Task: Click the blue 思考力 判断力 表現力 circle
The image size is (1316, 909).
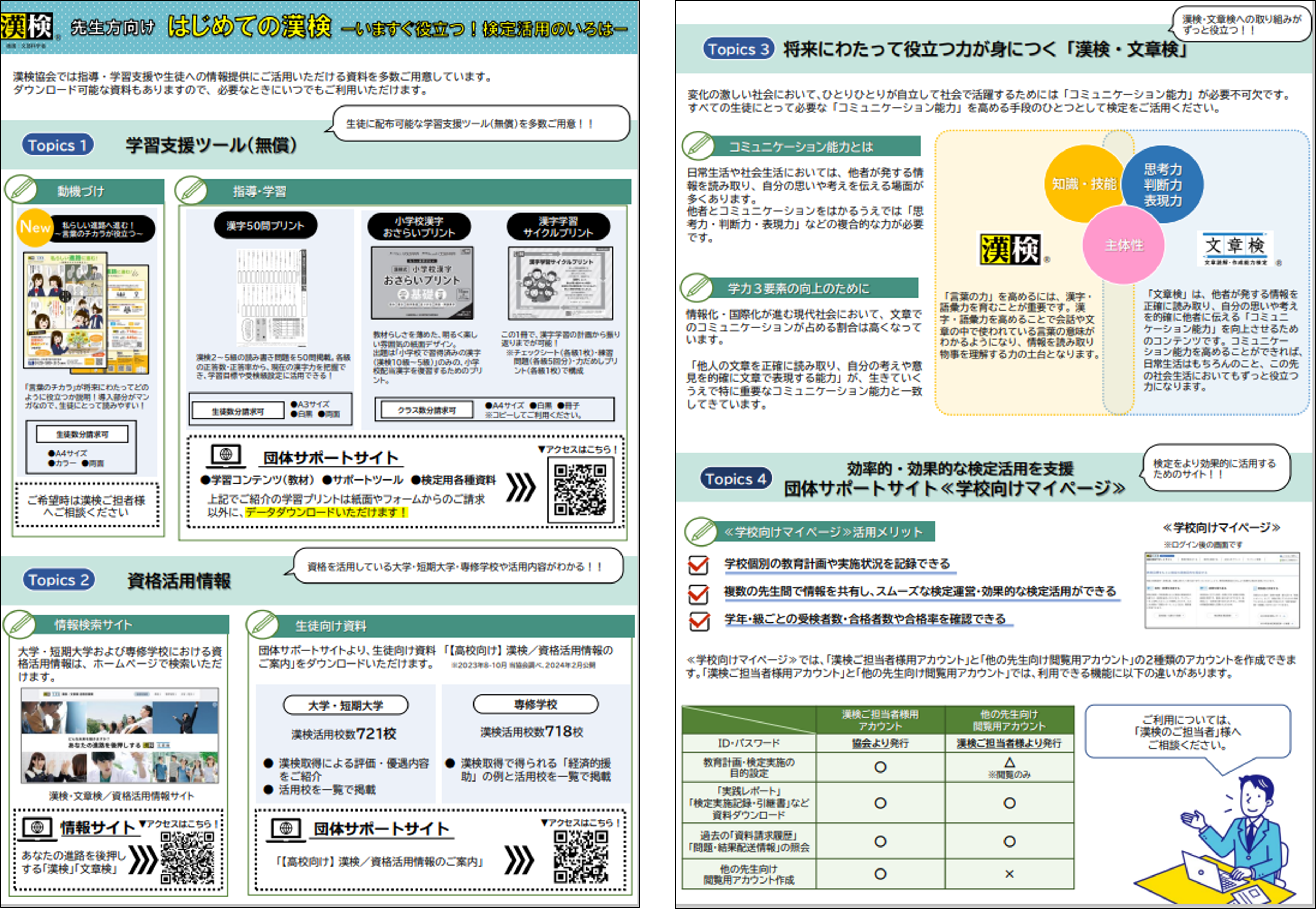Action: tap(1162, 184)
